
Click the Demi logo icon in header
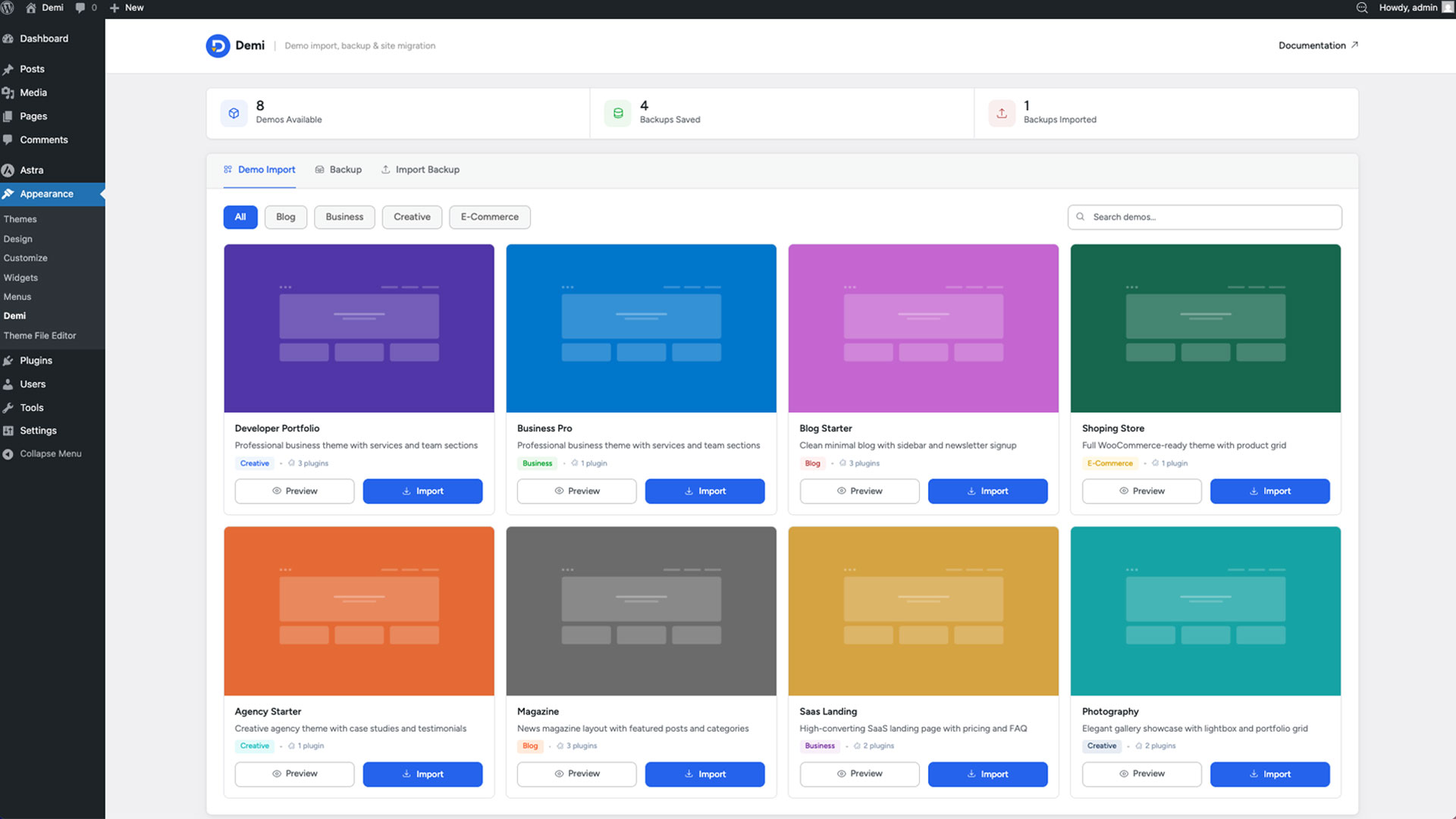[218, 45]
